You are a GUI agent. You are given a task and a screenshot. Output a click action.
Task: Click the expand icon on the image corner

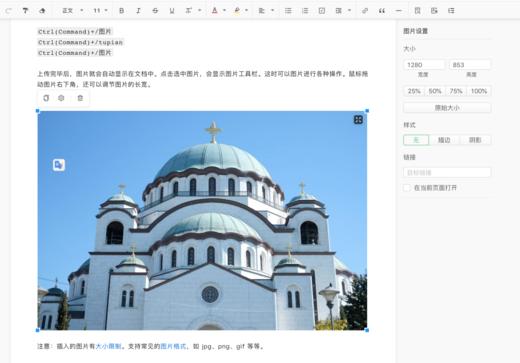[358, 120]
